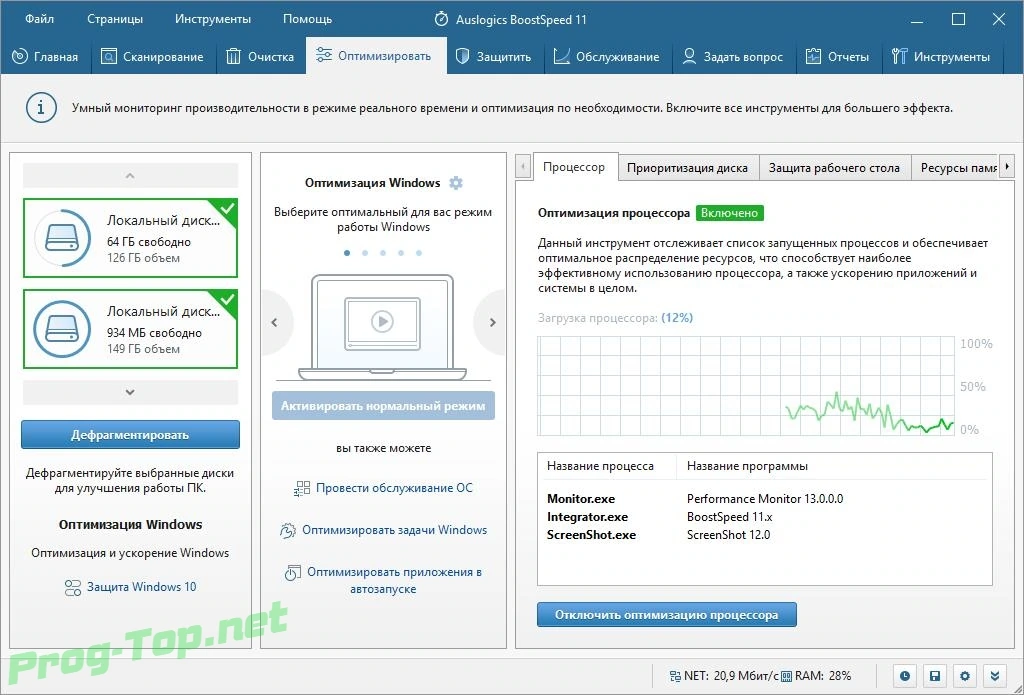Click Название процесса column header
Viewport: 1024px width, 695px height.
tap(600, 466)
